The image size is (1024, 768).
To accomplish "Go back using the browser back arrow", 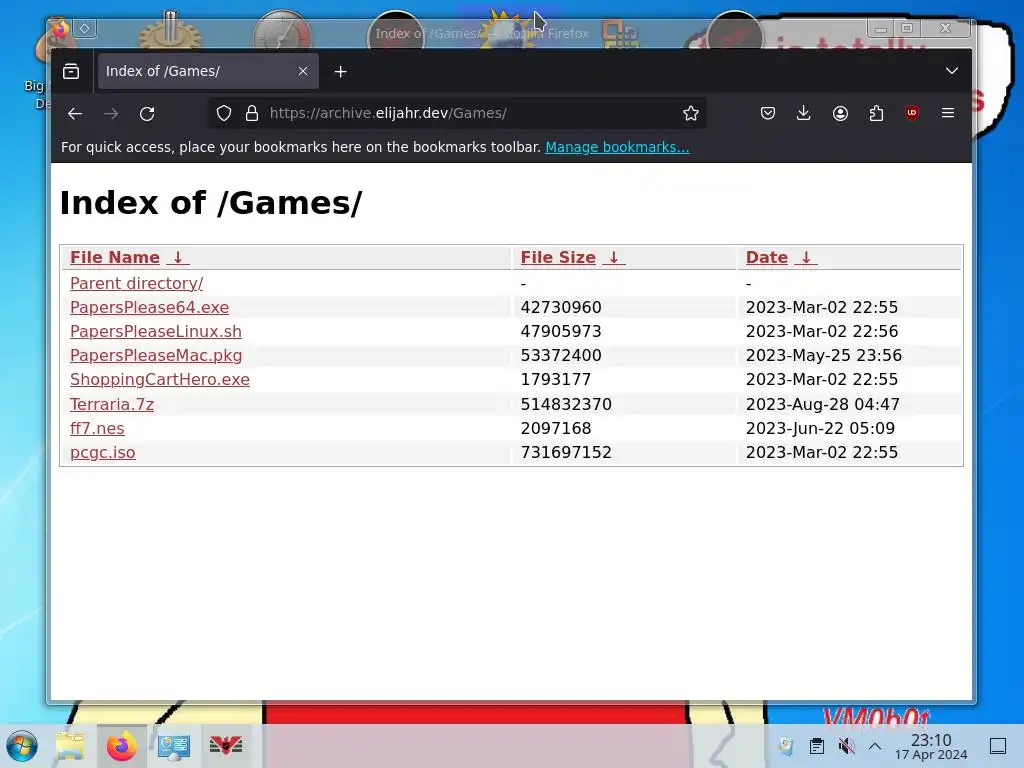I will (x=74, y=114).
